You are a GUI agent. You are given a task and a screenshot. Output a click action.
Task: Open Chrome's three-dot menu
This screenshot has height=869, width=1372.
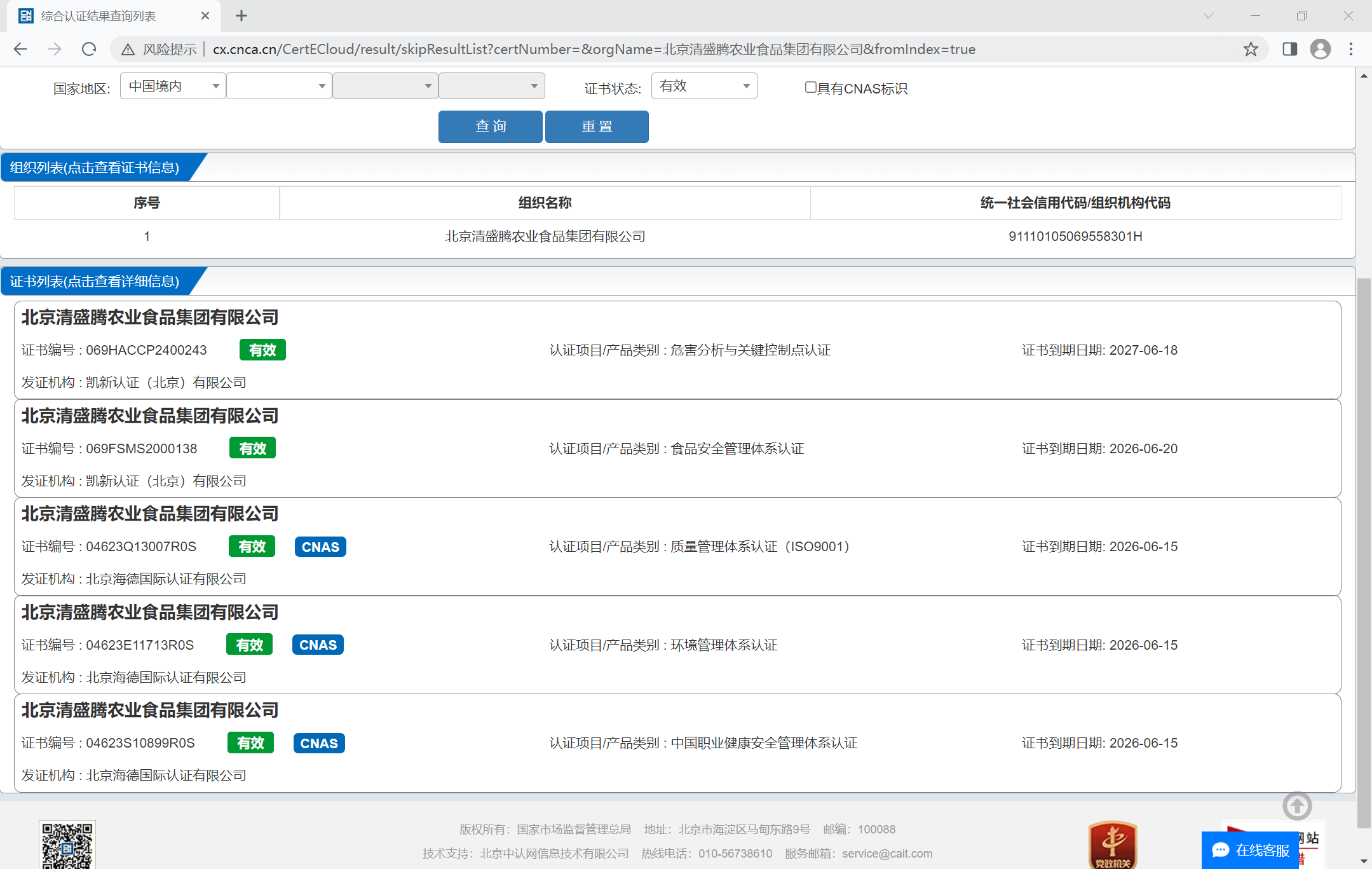point(1351,50)
